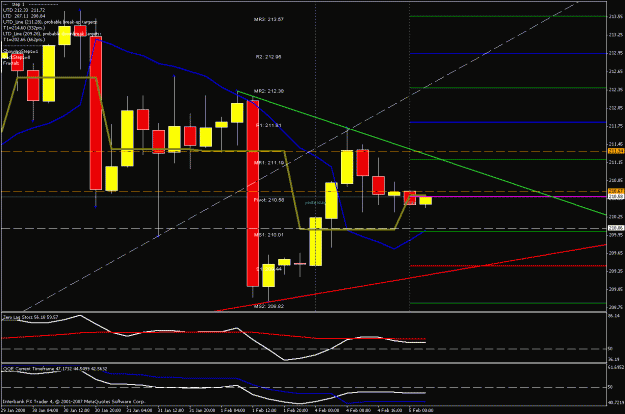
Task: Click the 211.75 price scale value
Action: [x=616, y=126]
